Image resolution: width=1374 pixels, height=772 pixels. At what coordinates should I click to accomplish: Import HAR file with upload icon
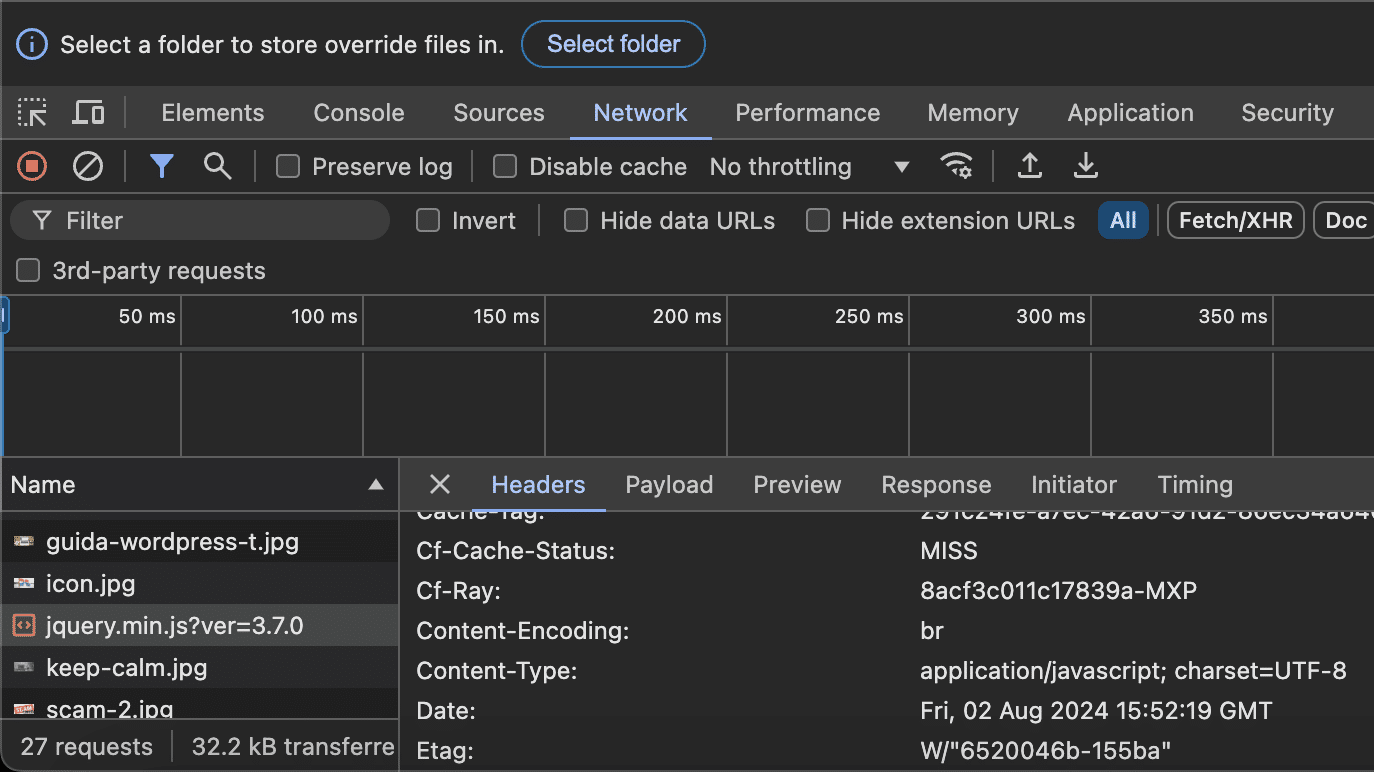[x=1029, y=166]
